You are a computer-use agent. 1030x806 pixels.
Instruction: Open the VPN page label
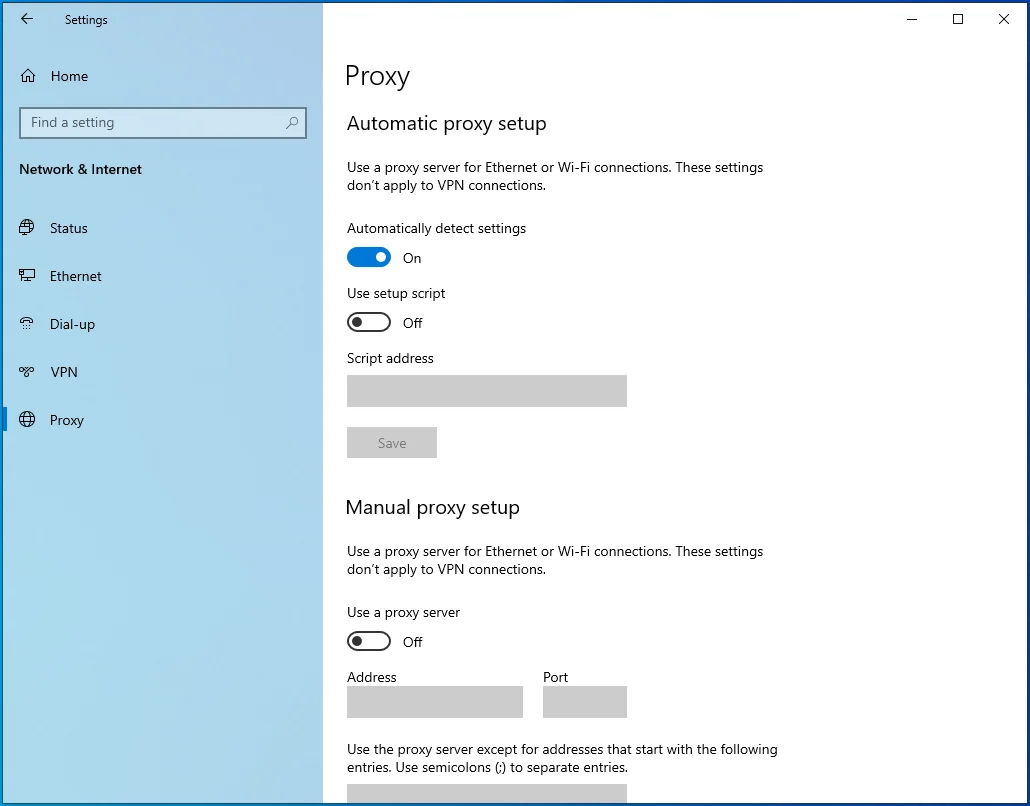64,372
